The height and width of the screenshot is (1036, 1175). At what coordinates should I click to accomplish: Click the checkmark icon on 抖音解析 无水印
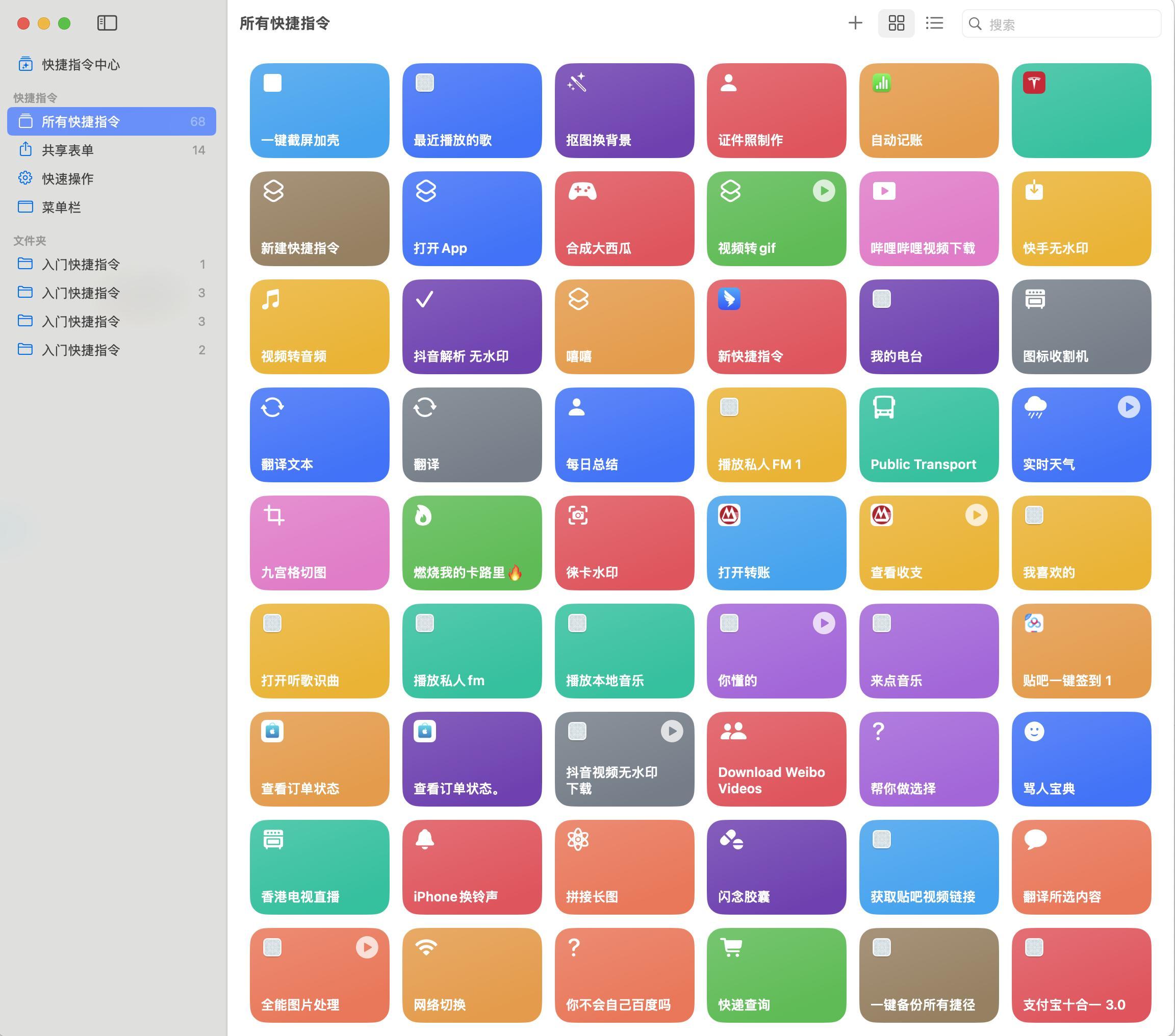424,299
